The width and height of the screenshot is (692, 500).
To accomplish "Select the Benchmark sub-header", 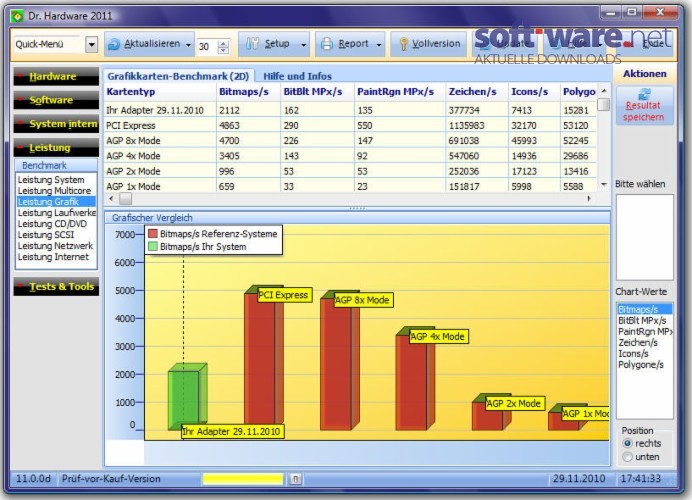I will pos(56,165).
